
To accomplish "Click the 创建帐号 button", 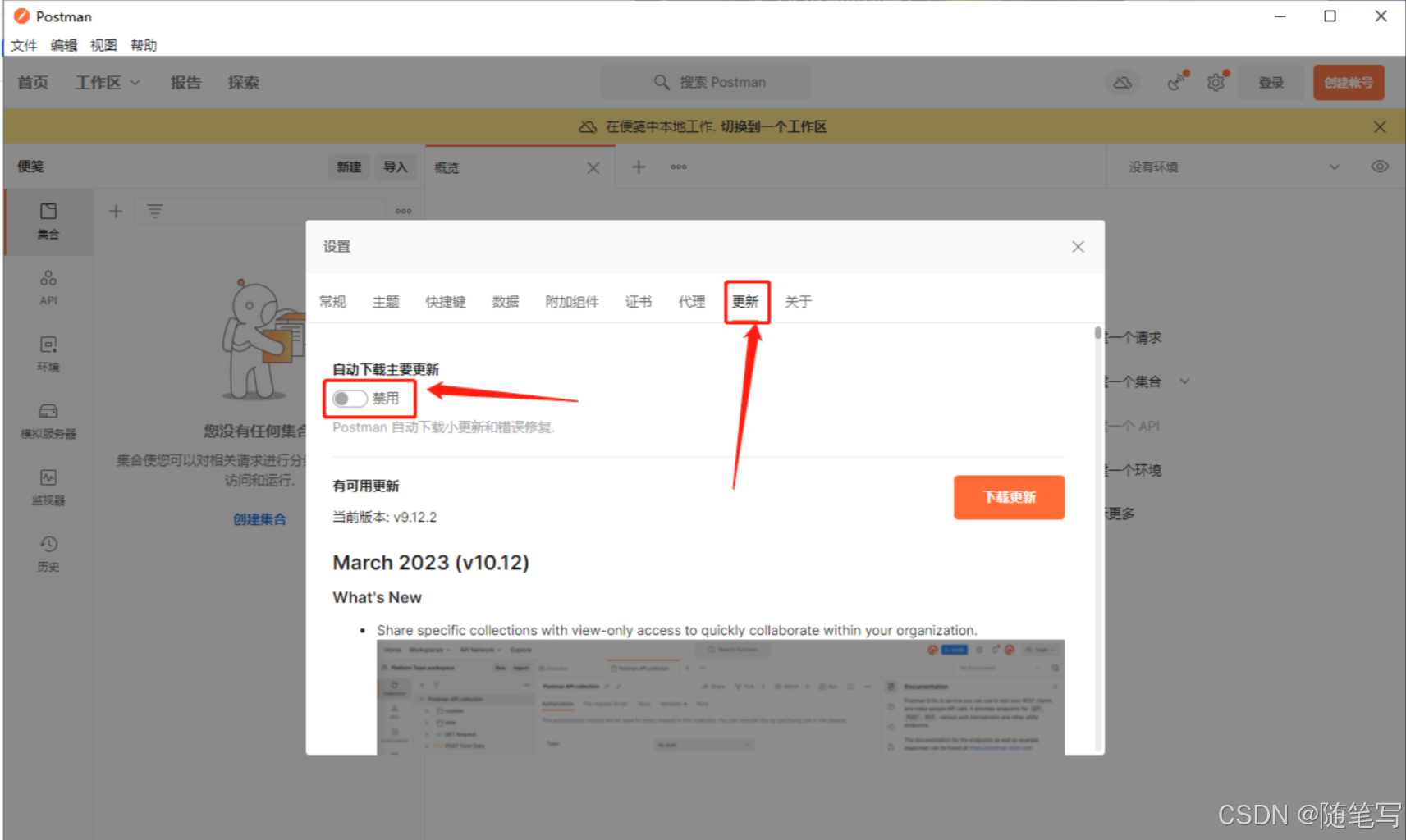I will coord(1349,83).
